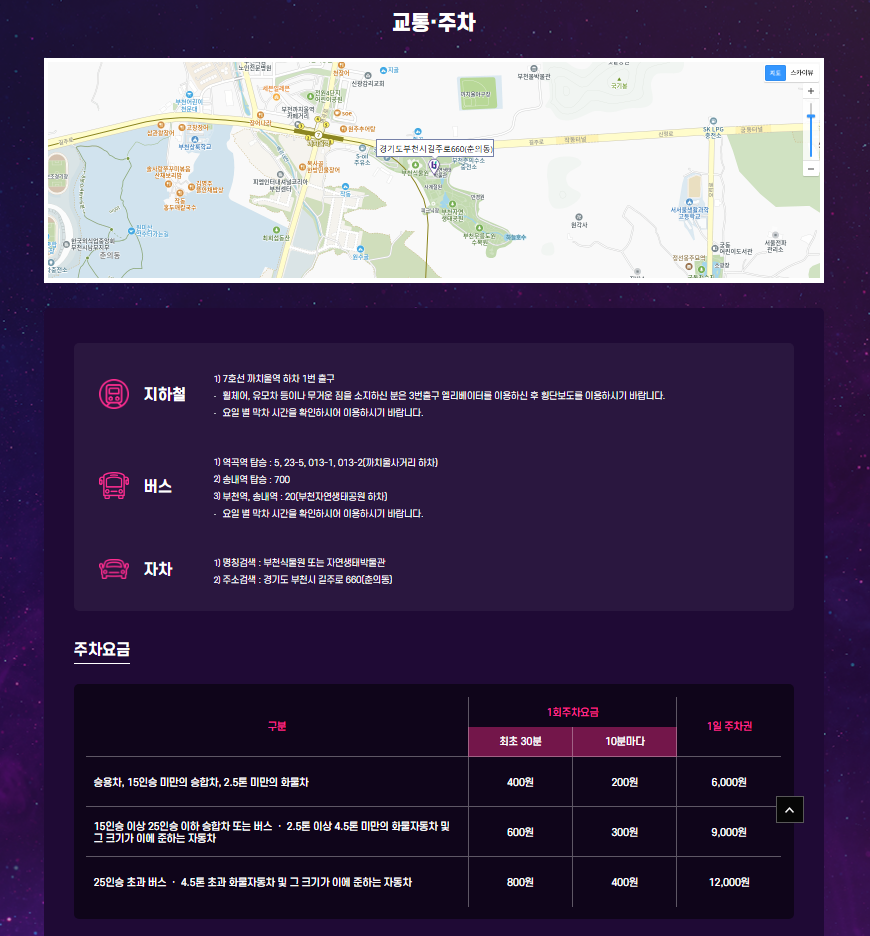Click the car icon
The image size is (870, 936).
pyautogui.click(x=114, y=569)
